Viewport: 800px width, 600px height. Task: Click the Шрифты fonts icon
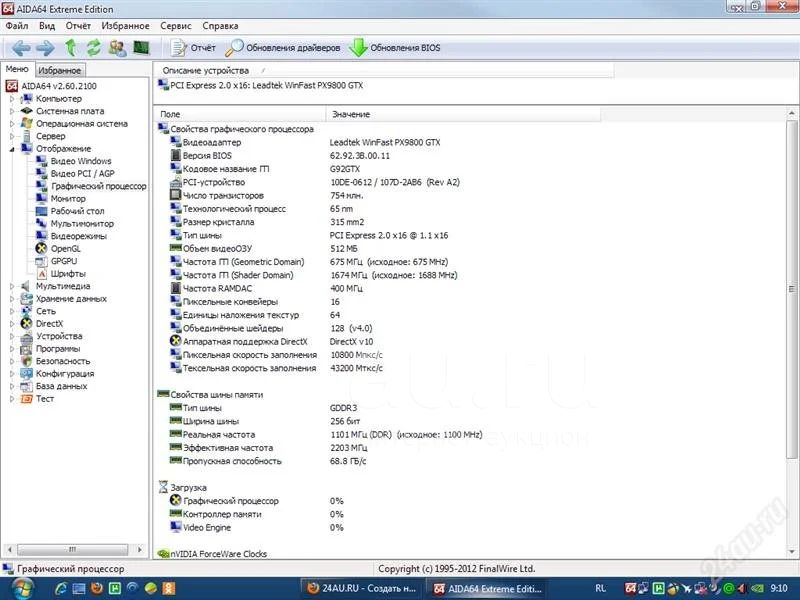pos(41,273)
